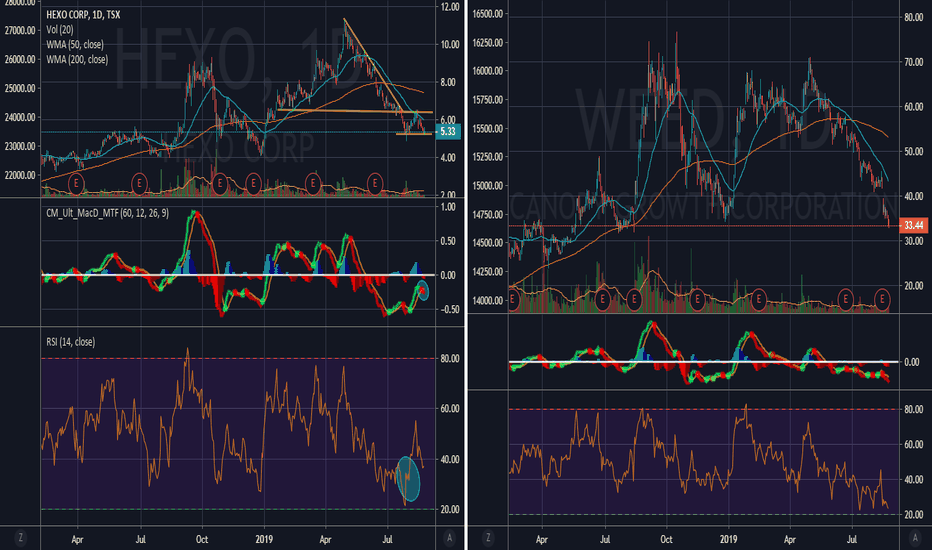Click the 70.00 price level on WEED scale

click(x=914, y=62)
